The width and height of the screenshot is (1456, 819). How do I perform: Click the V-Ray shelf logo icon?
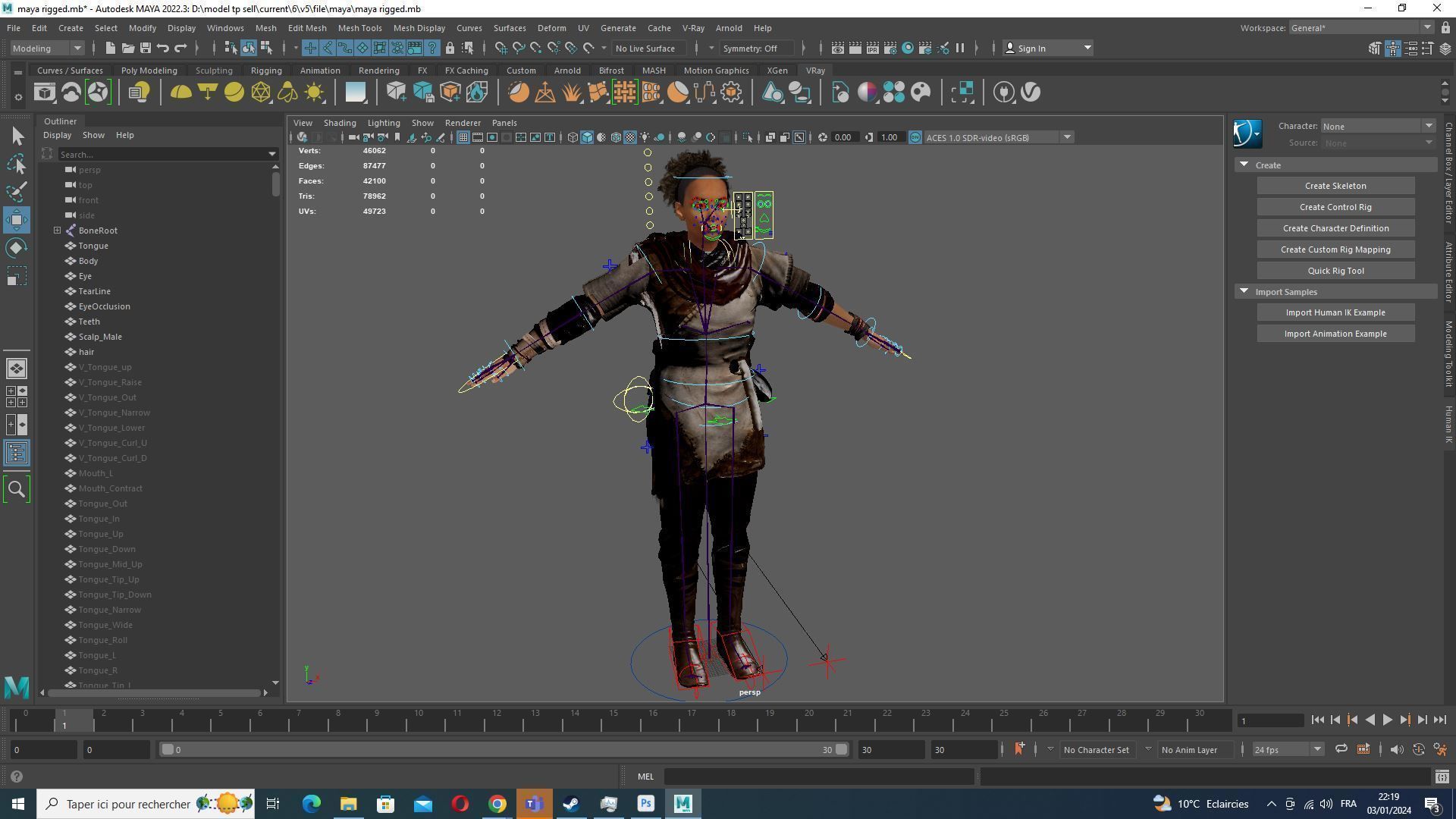(x=1031, y=93)
